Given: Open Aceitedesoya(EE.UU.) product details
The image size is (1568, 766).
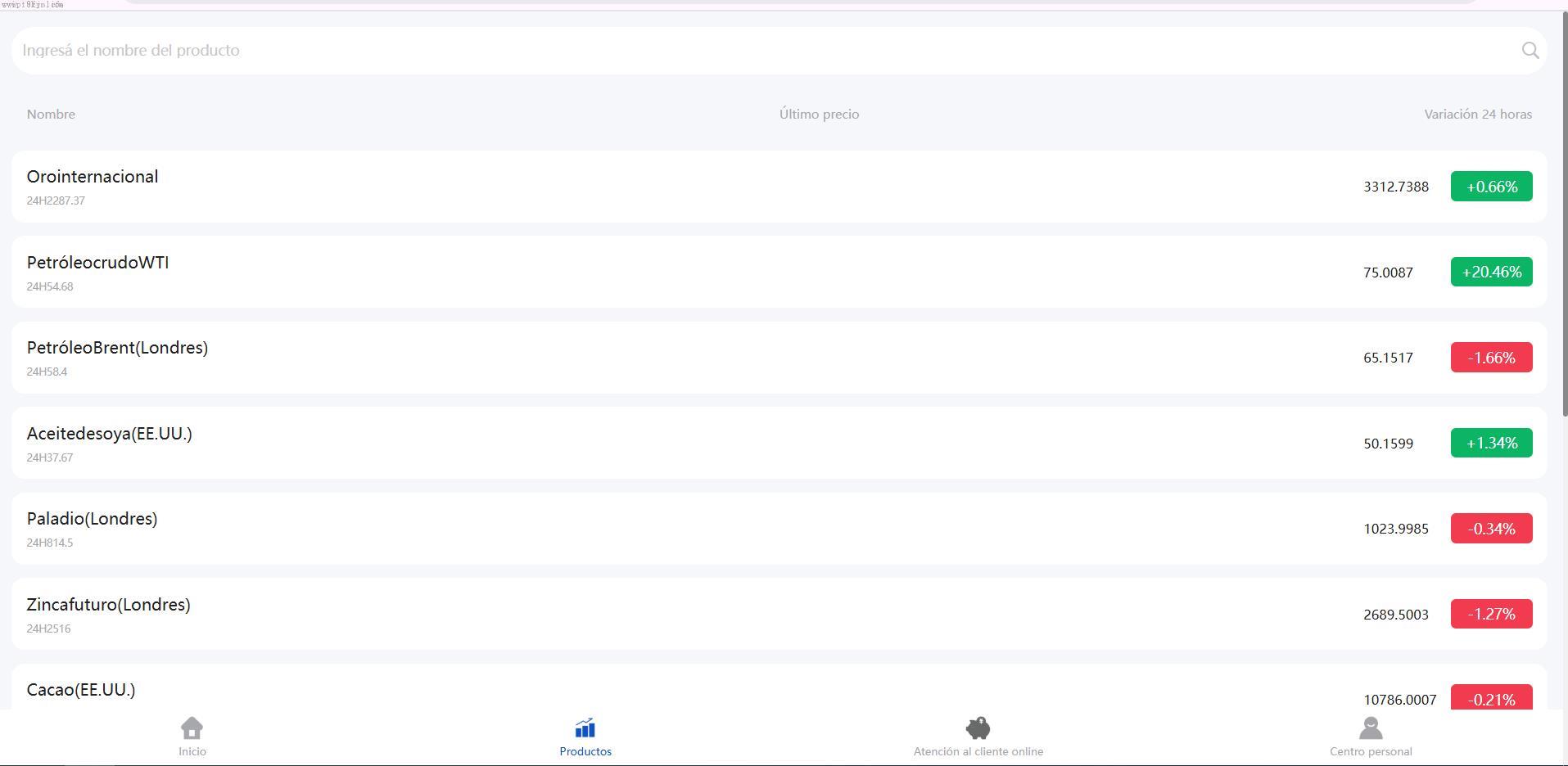Looking at the screenshot, I should click(109, 434).
